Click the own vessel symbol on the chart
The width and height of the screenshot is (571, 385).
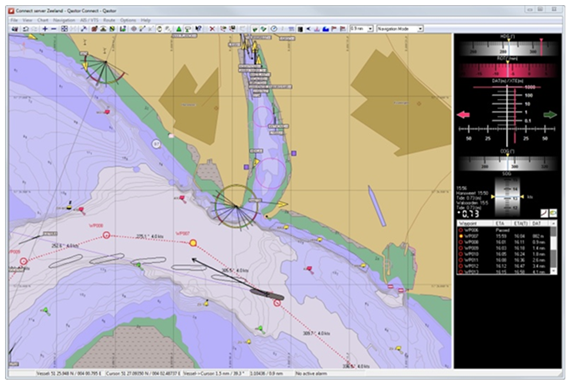tap(267, 294)
